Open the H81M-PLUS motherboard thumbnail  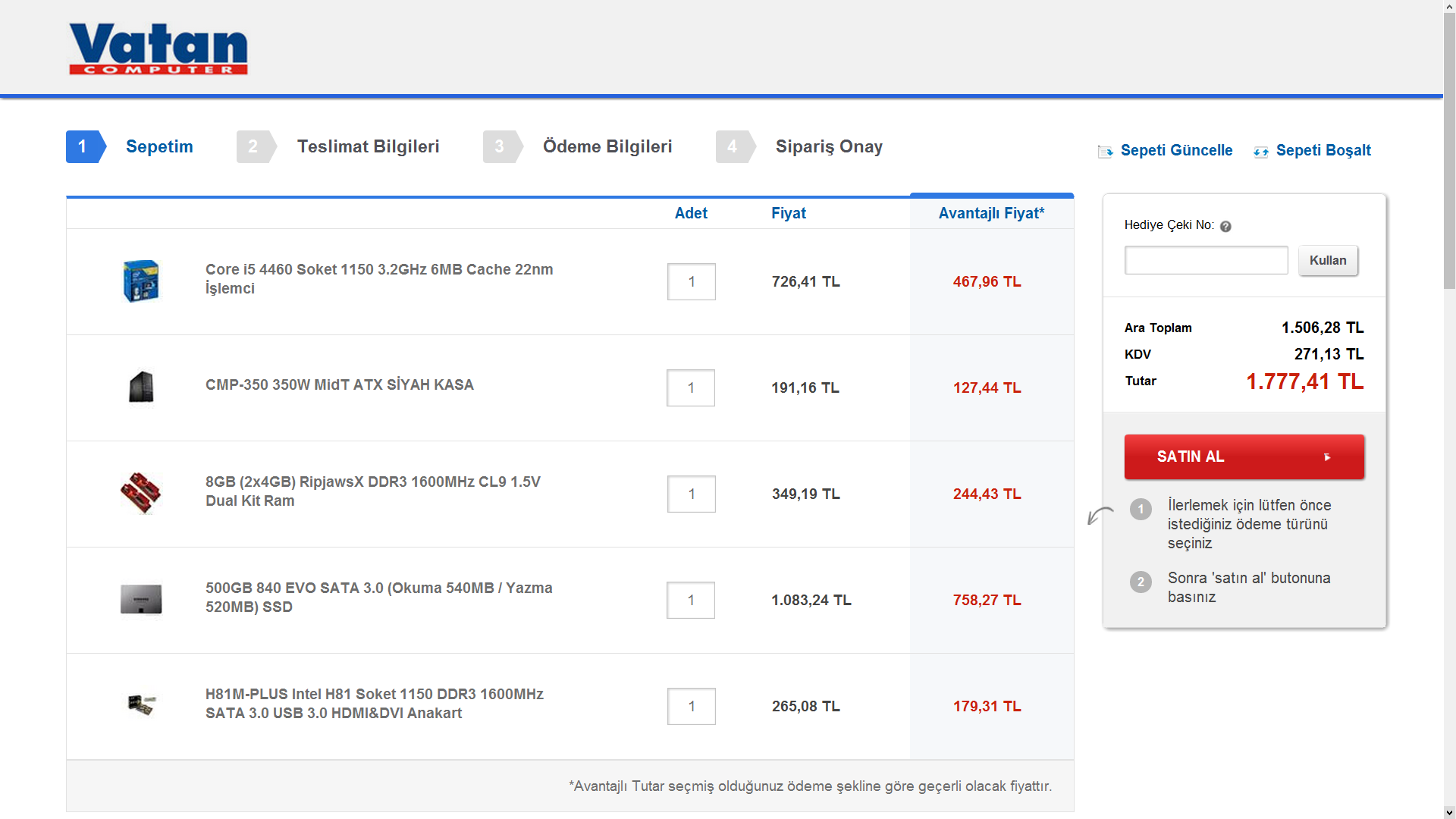[141, 705]
